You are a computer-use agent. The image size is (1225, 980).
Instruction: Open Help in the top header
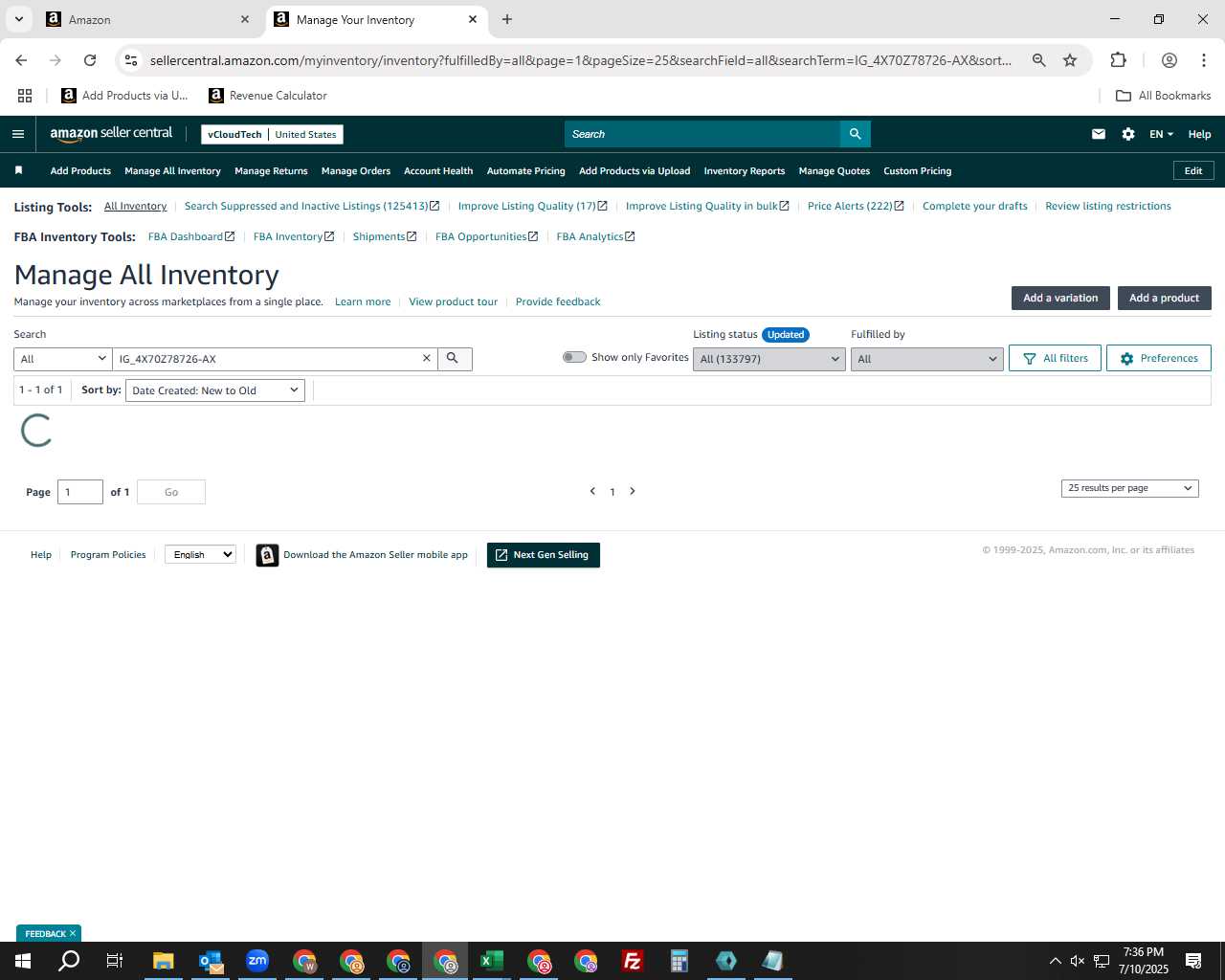(1199, 134)
